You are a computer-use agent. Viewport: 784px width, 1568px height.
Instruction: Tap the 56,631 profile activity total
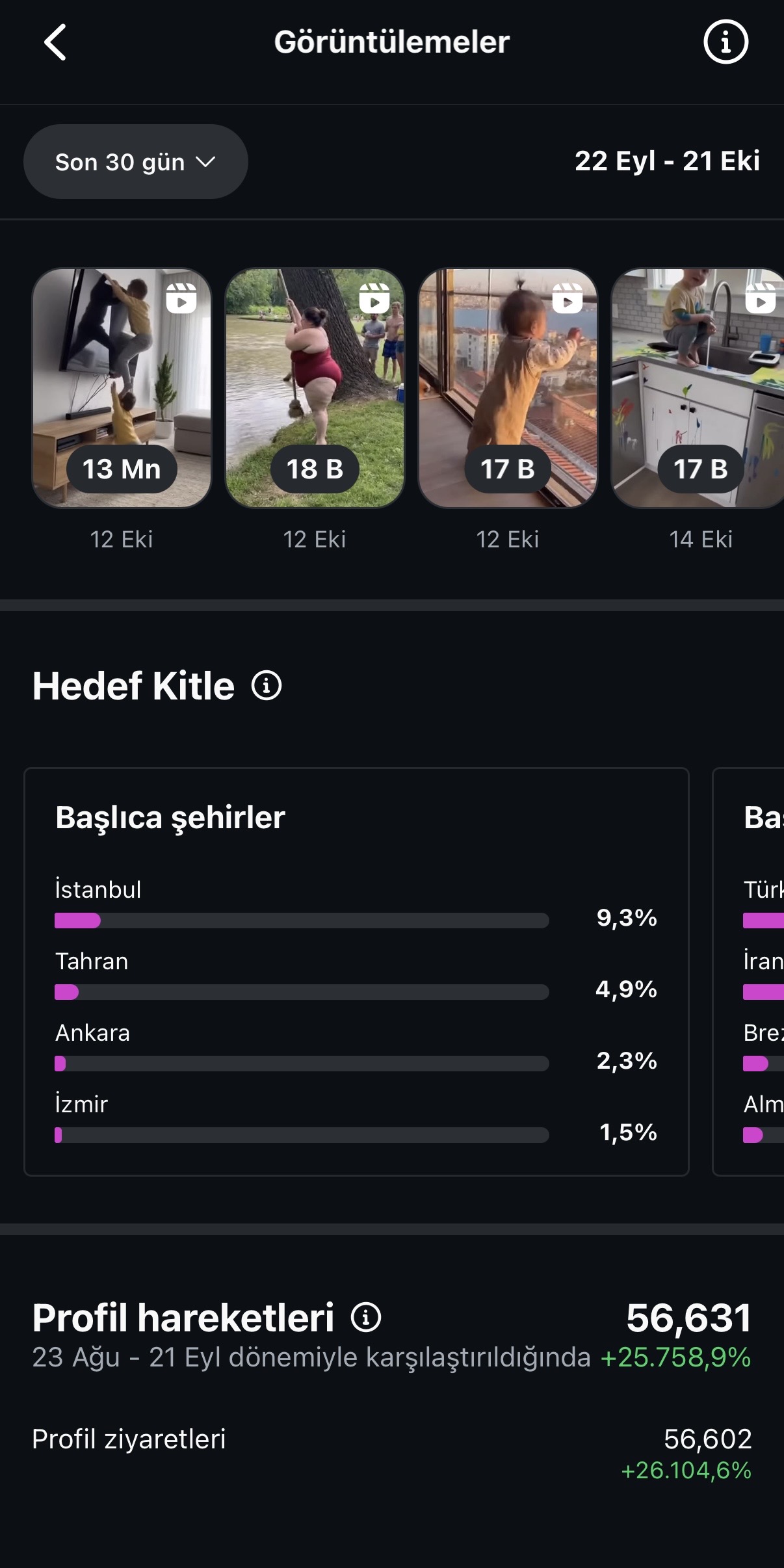689,1317
